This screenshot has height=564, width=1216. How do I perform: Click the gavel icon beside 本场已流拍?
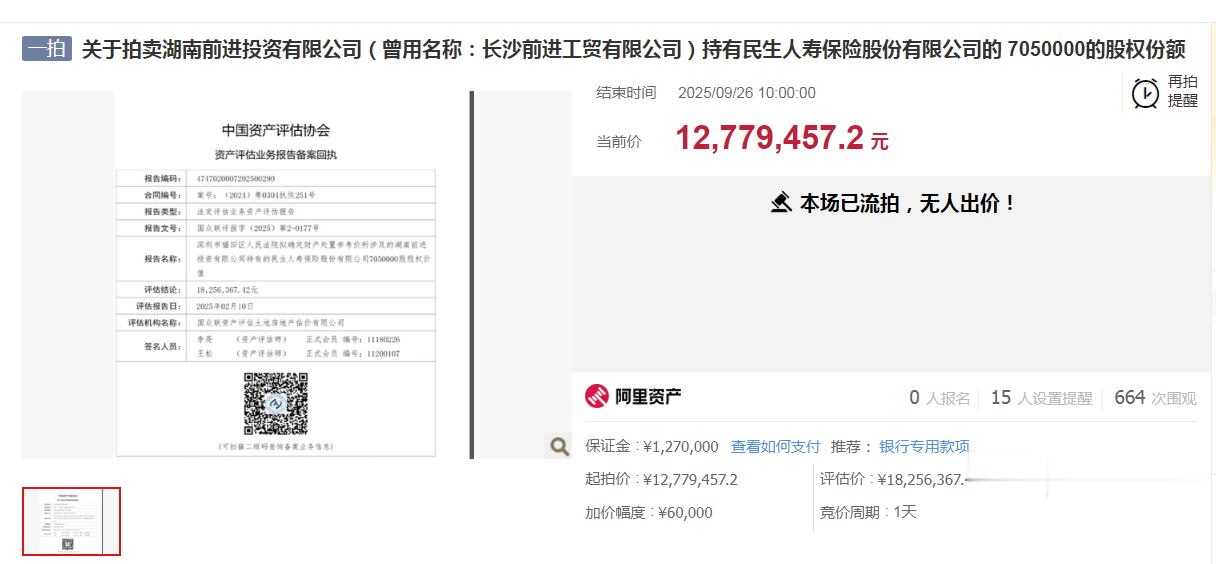click(x=781, y=203)
